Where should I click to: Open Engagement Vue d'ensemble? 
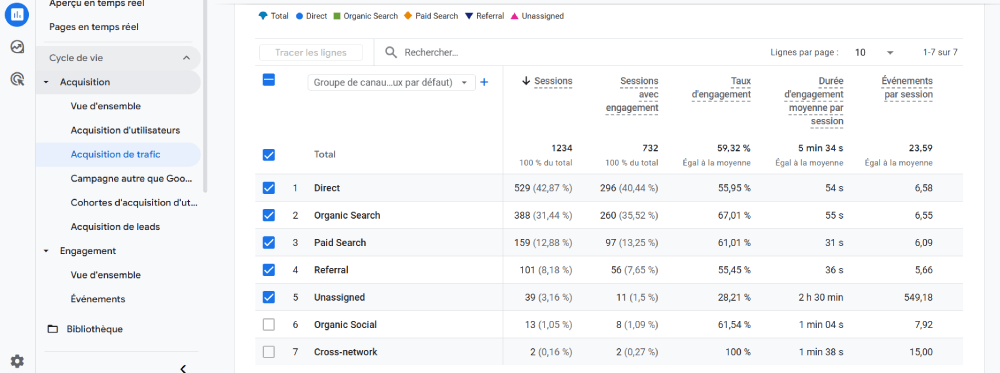106,275
